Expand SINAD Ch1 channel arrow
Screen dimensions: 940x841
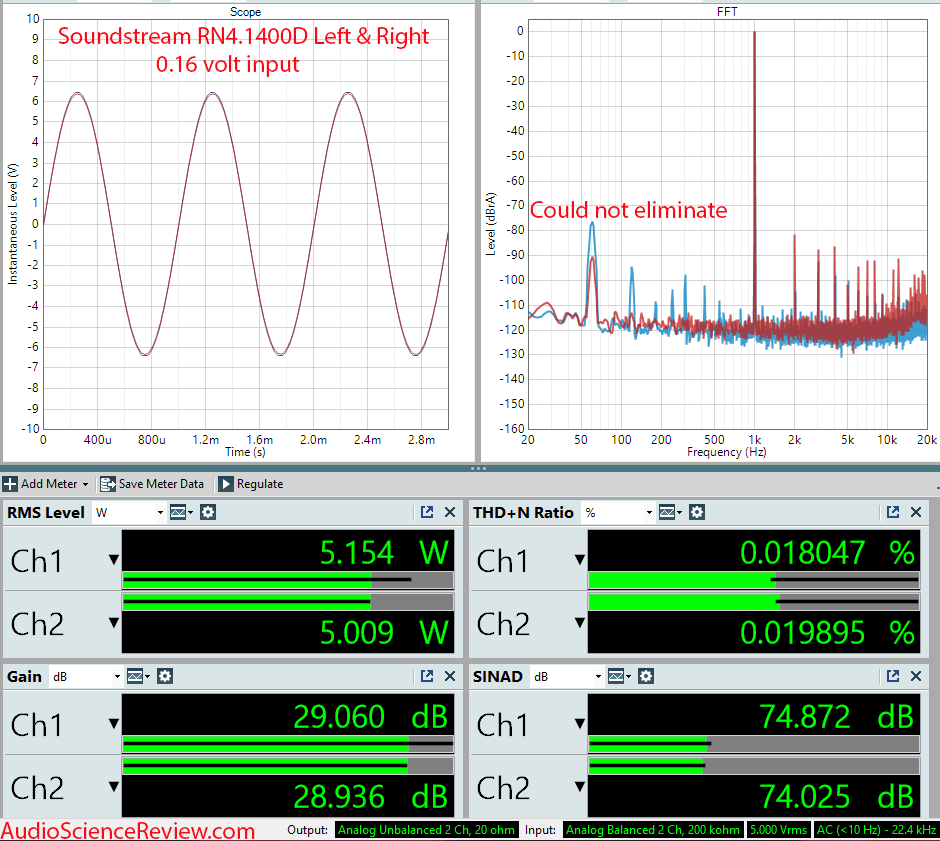[580, 724]
